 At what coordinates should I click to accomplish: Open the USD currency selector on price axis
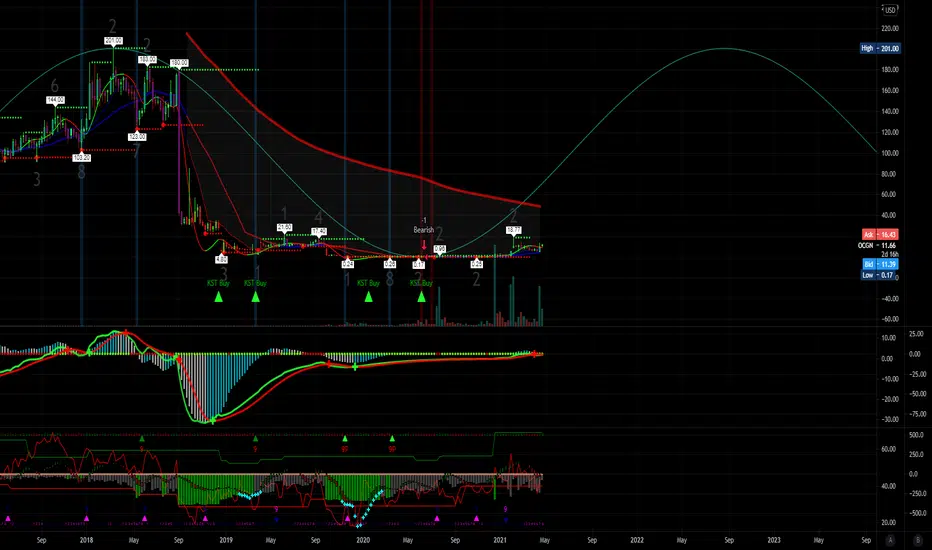(x=890, y=10)
